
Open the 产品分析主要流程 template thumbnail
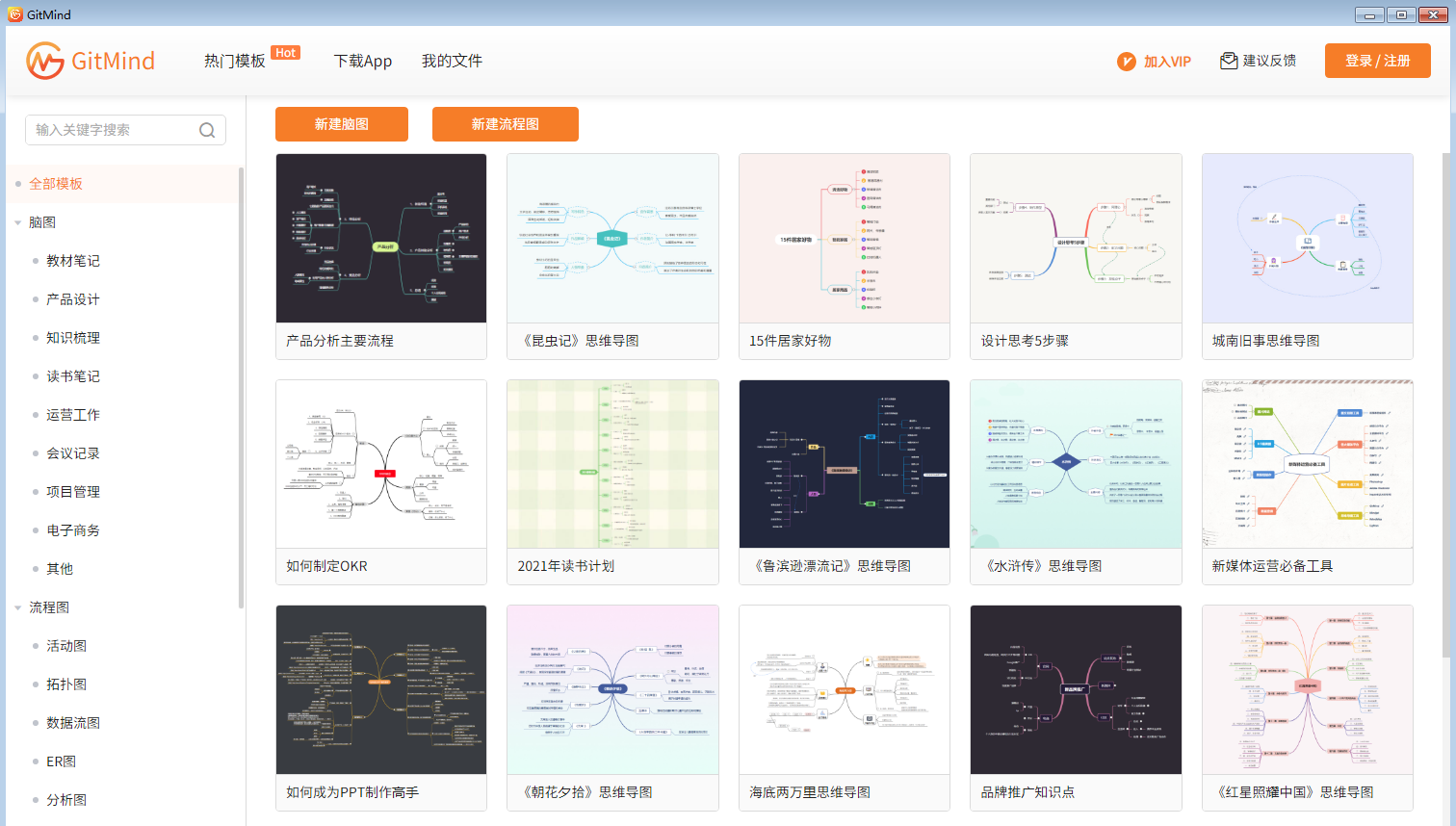[x=381, y=238]
